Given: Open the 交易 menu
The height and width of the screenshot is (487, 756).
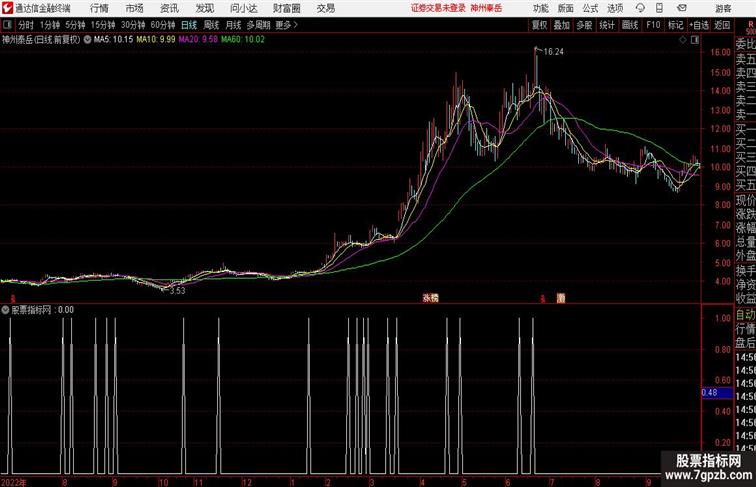Looking at the screenshot, I should point(325,8).
